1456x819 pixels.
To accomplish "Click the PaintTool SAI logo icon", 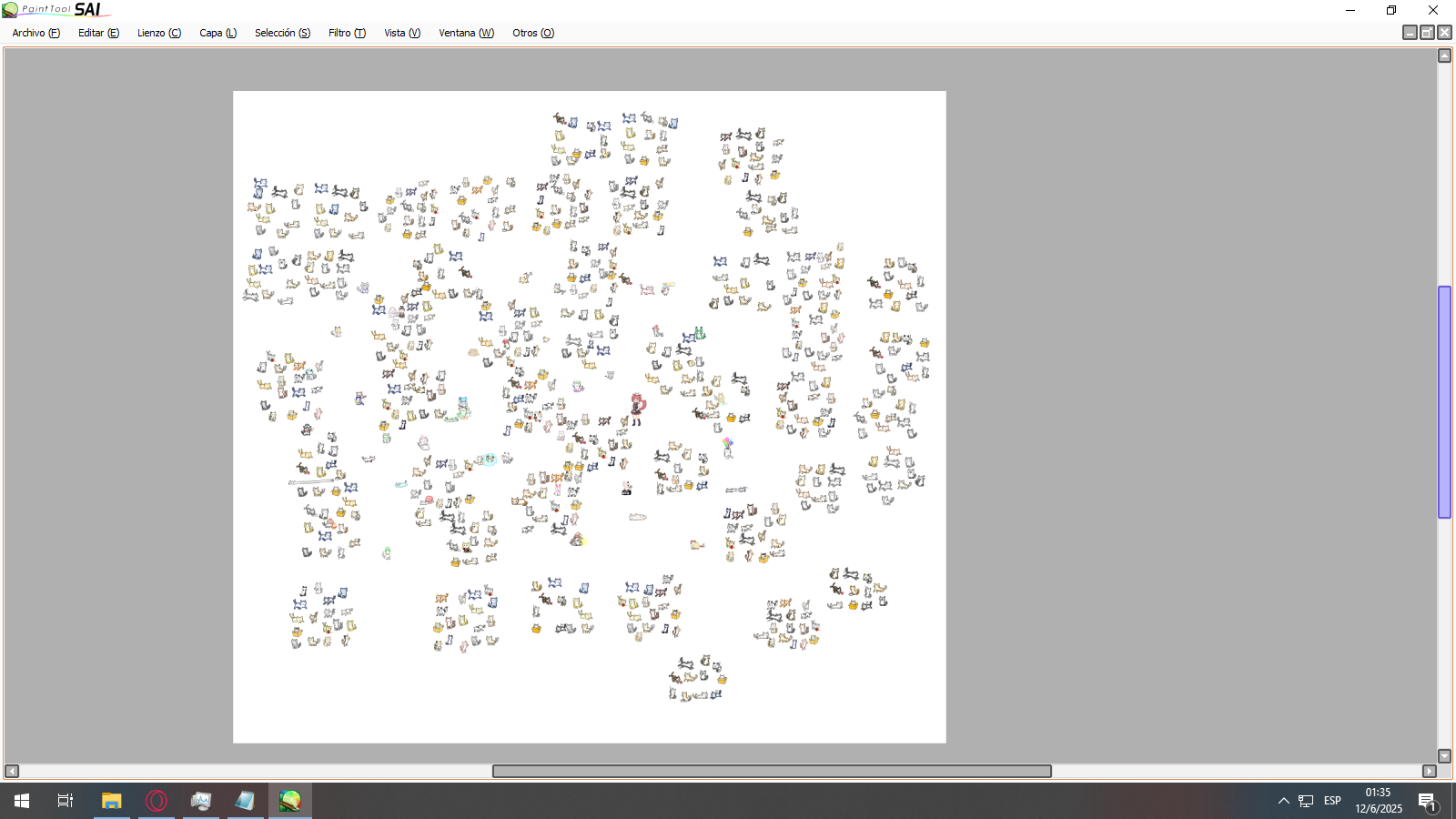I will [10, 10].
